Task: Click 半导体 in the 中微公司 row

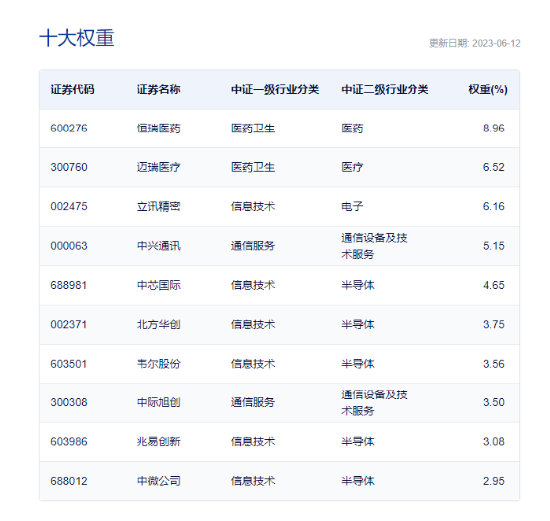Action: coord(358,481)
